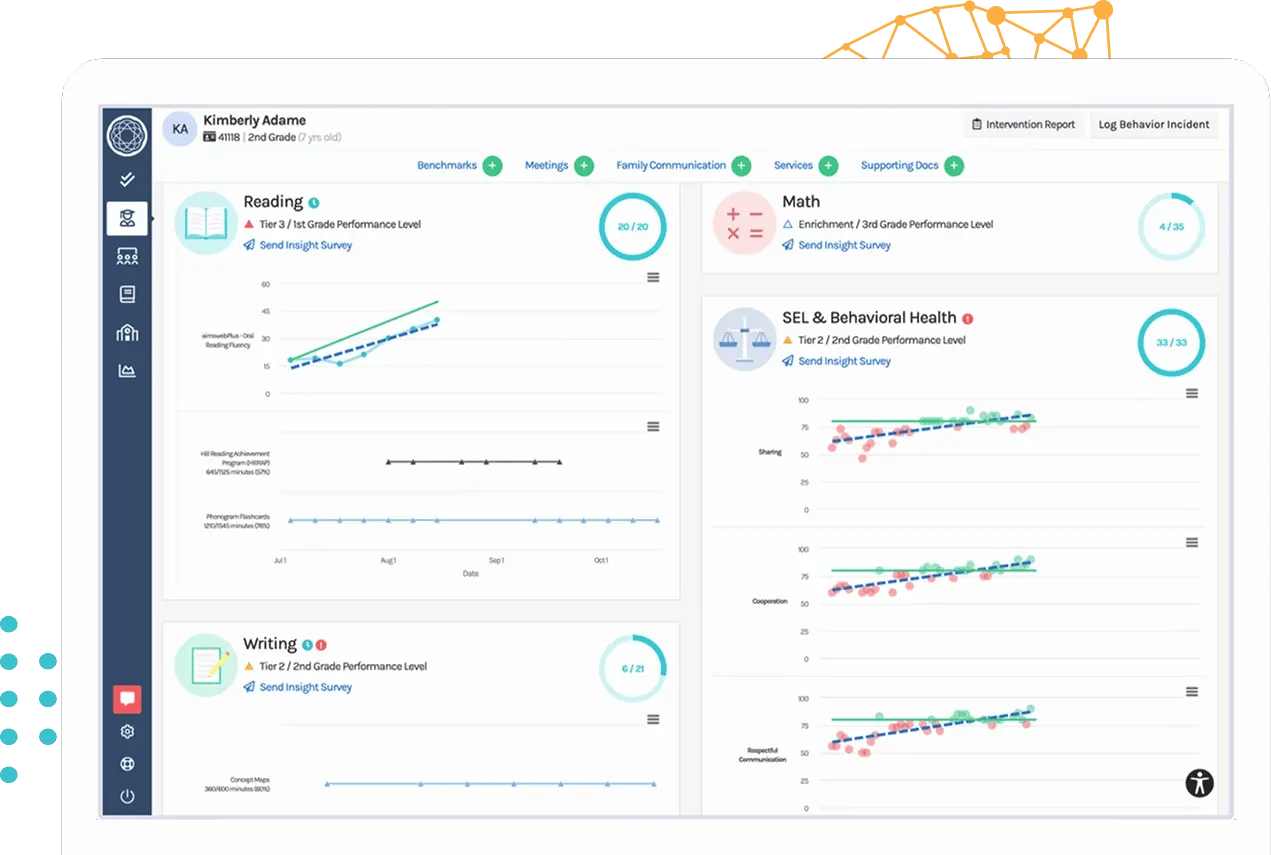Open the groups icon in the sidebar
Image resolution: width=1271 pixels, height=855 pixels.
pos(126,256)
